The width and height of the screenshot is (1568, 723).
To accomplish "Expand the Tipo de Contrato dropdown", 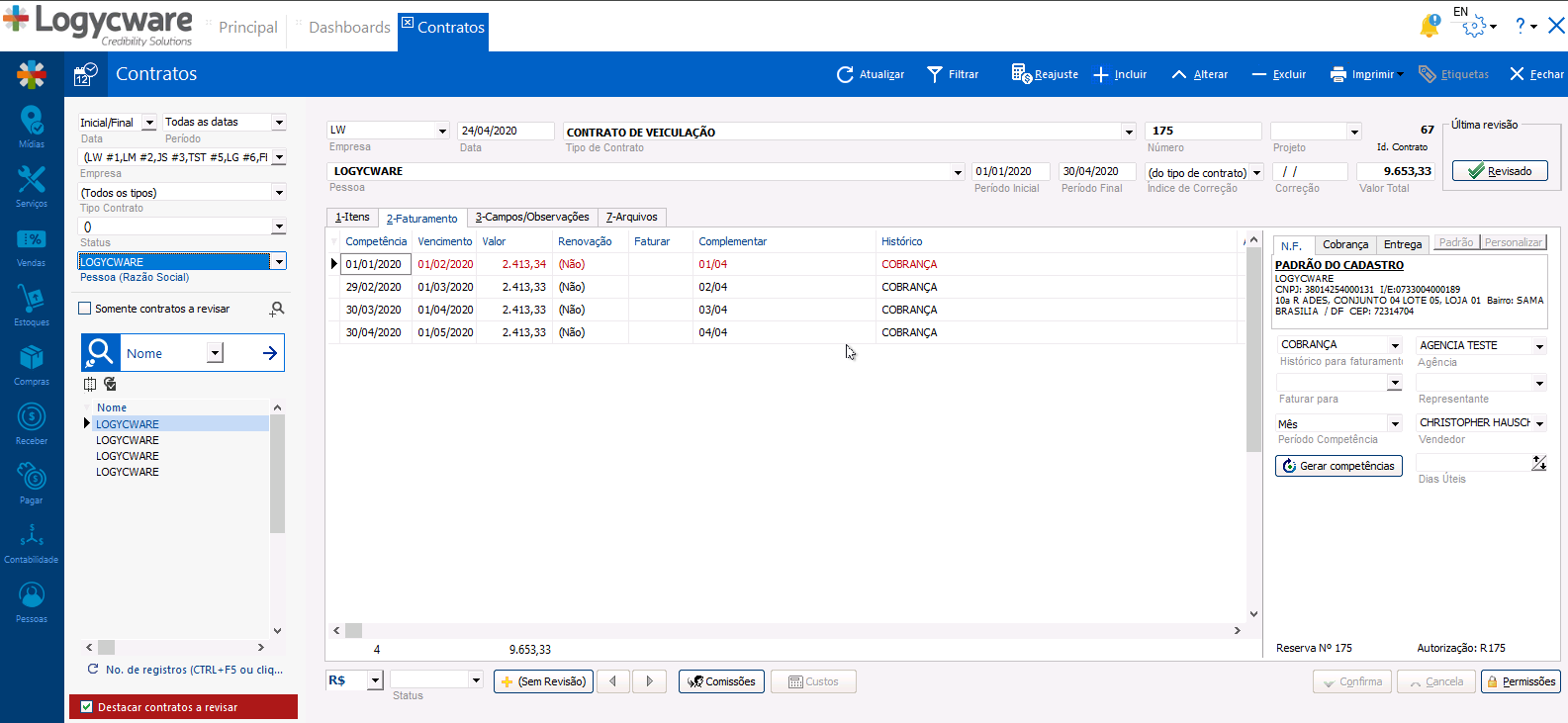I will pyautogui.click(x=1128, y=132).
